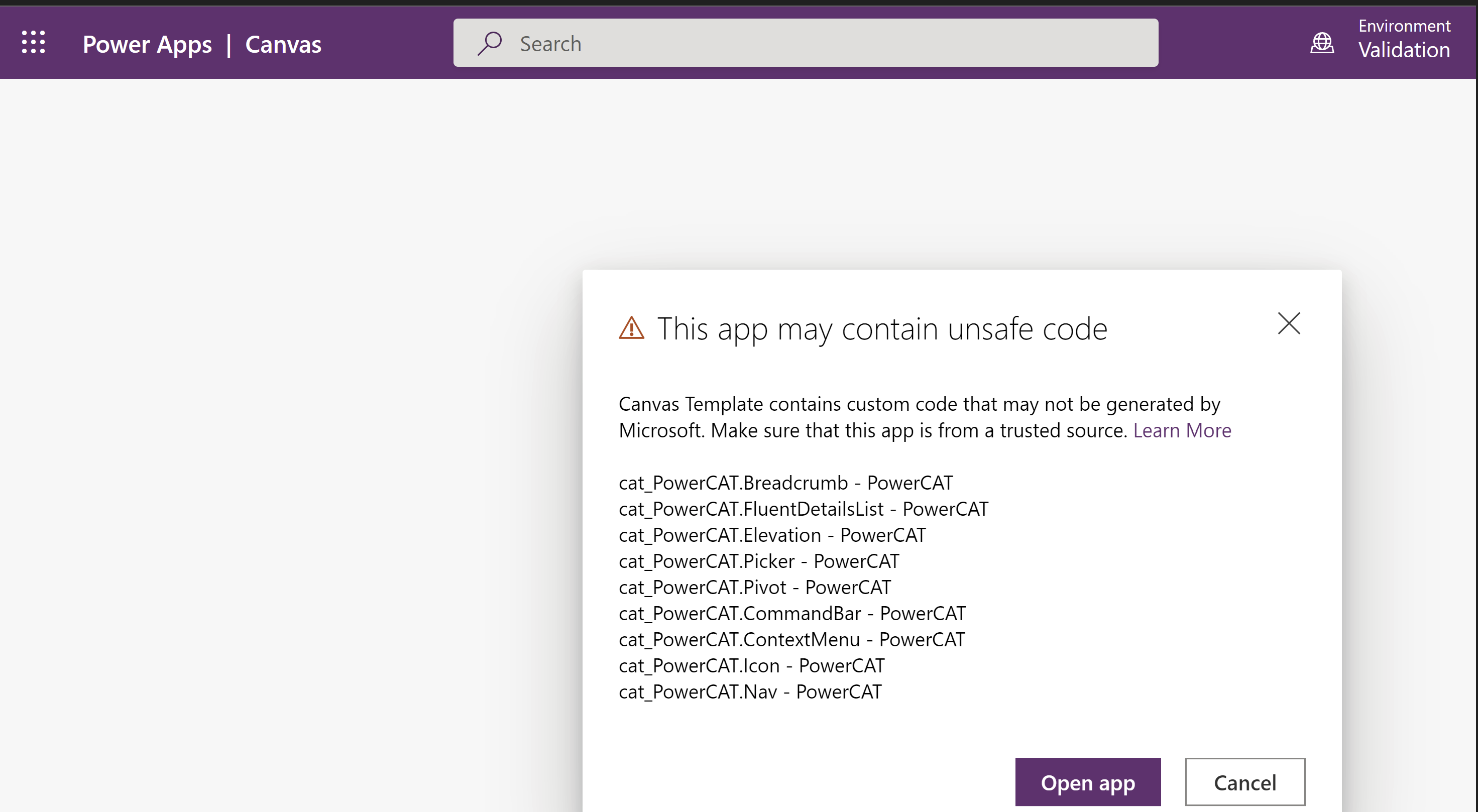Click the dialog title 'This app may contain unsafe code'
This screenshot has width=1478, height=812.
(882, 329)
